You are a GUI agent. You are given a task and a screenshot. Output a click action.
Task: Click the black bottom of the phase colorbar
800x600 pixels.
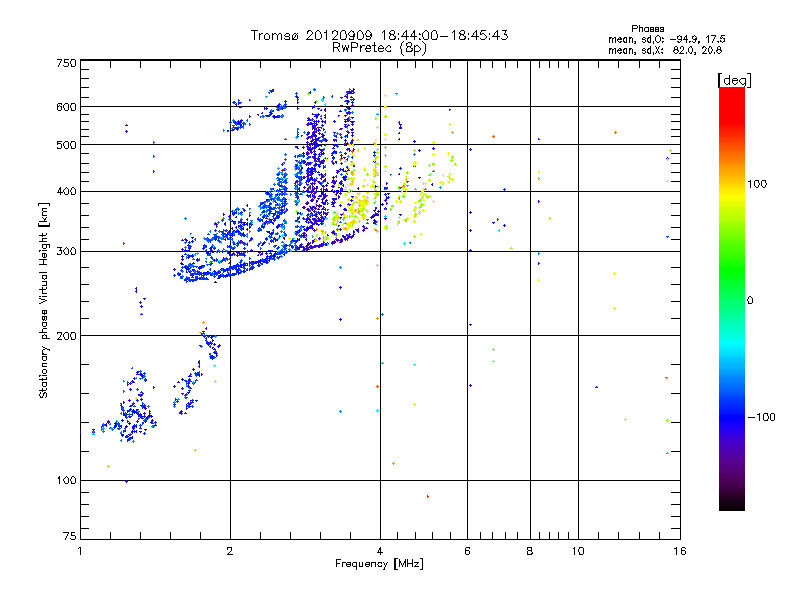[732, 504]
